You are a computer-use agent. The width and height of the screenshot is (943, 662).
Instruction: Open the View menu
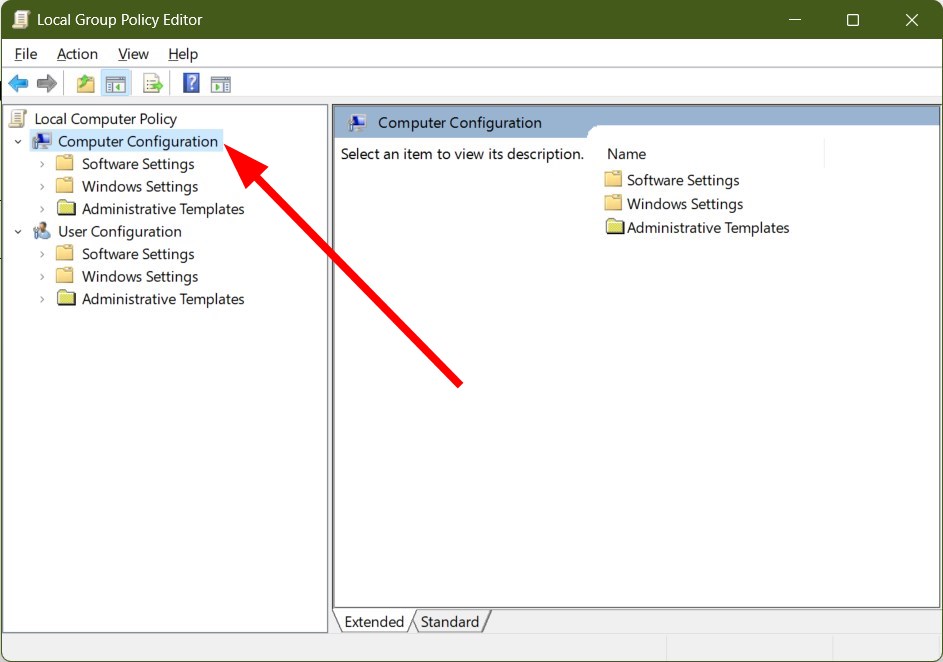point(133,54)
